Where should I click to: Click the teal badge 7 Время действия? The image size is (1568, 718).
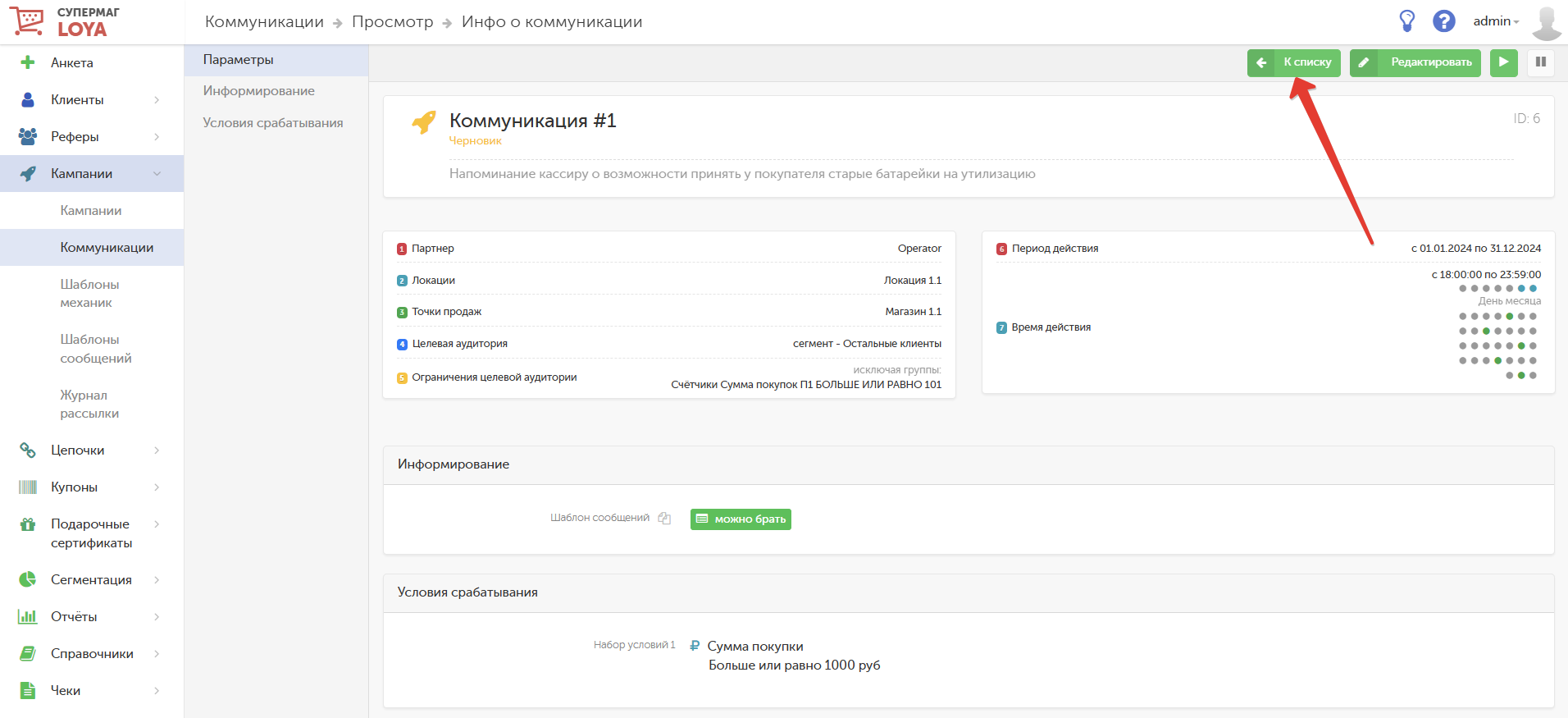pyautogui.click(x=1001, y=327)
